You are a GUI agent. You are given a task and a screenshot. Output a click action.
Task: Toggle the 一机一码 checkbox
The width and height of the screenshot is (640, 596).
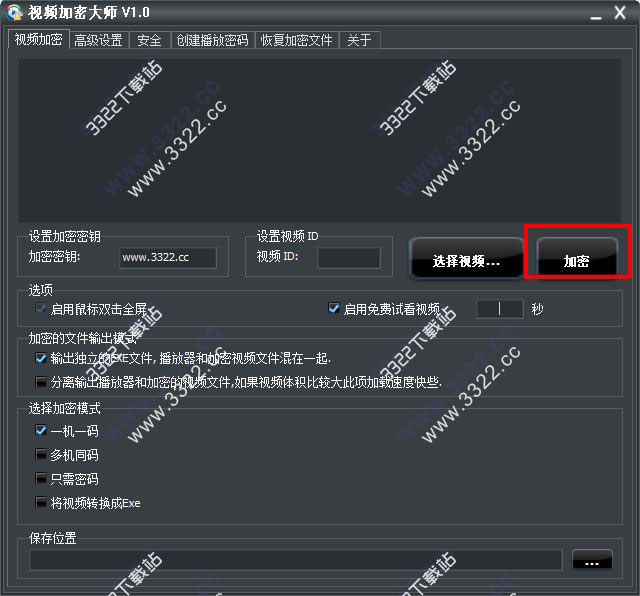(41, 430)
